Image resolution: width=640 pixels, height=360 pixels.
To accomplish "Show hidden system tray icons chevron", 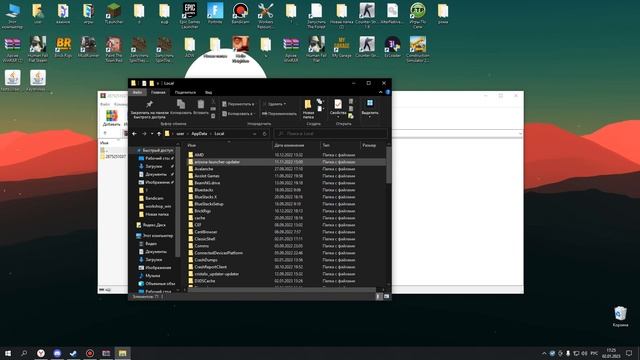I will [x=544, y=353].
